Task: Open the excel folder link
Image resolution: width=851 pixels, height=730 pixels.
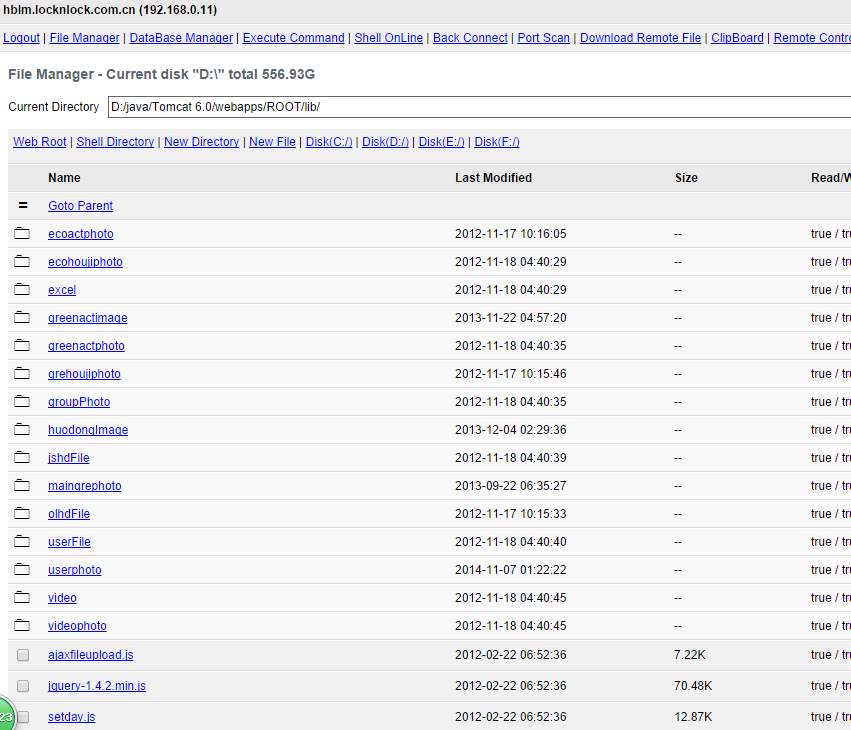Action: 62,290
